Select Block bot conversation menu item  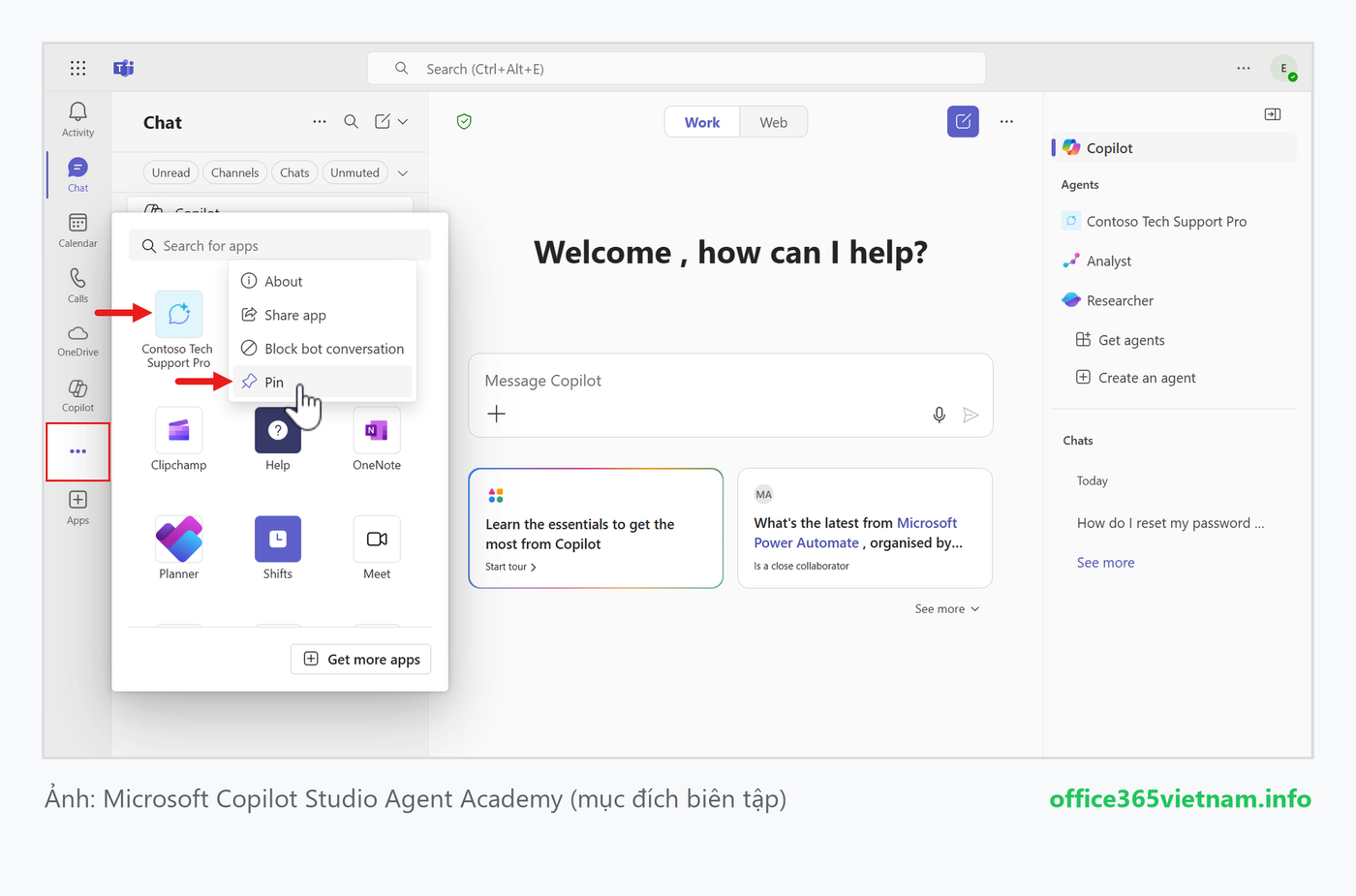click(x=323, y=349)
